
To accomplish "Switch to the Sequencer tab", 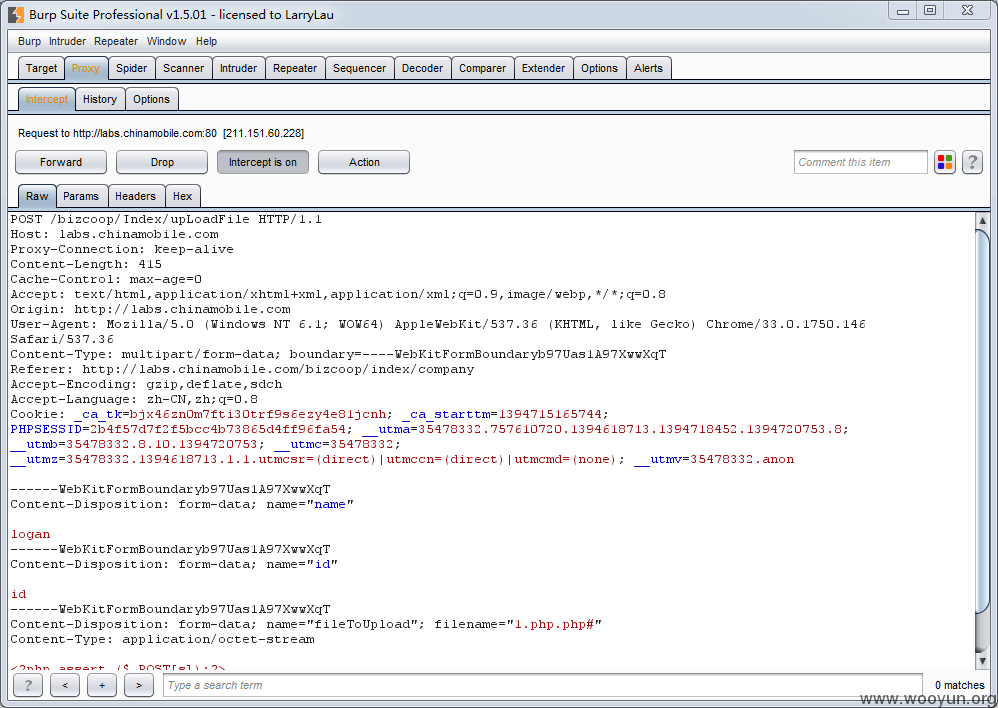I will 360,68.
